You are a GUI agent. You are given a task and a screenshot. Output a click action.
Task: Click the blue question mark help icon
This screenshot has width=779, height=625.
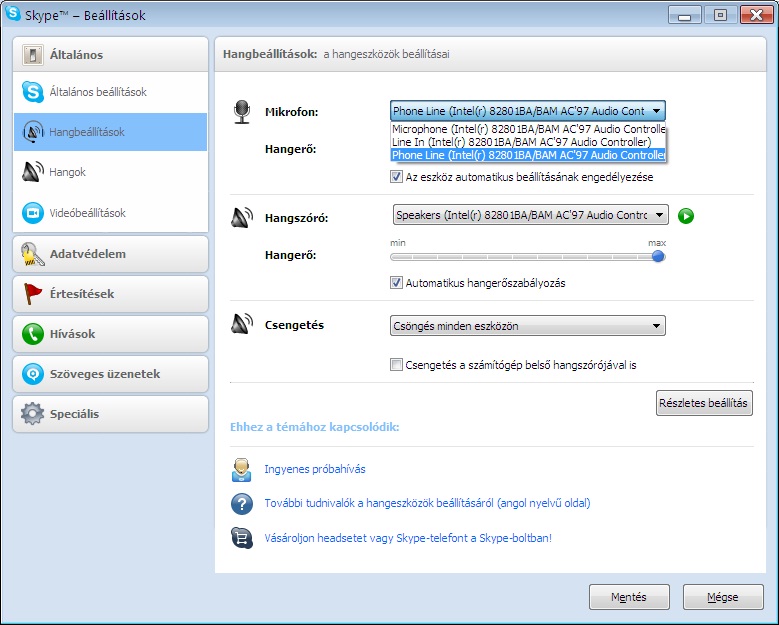[242, 504]
